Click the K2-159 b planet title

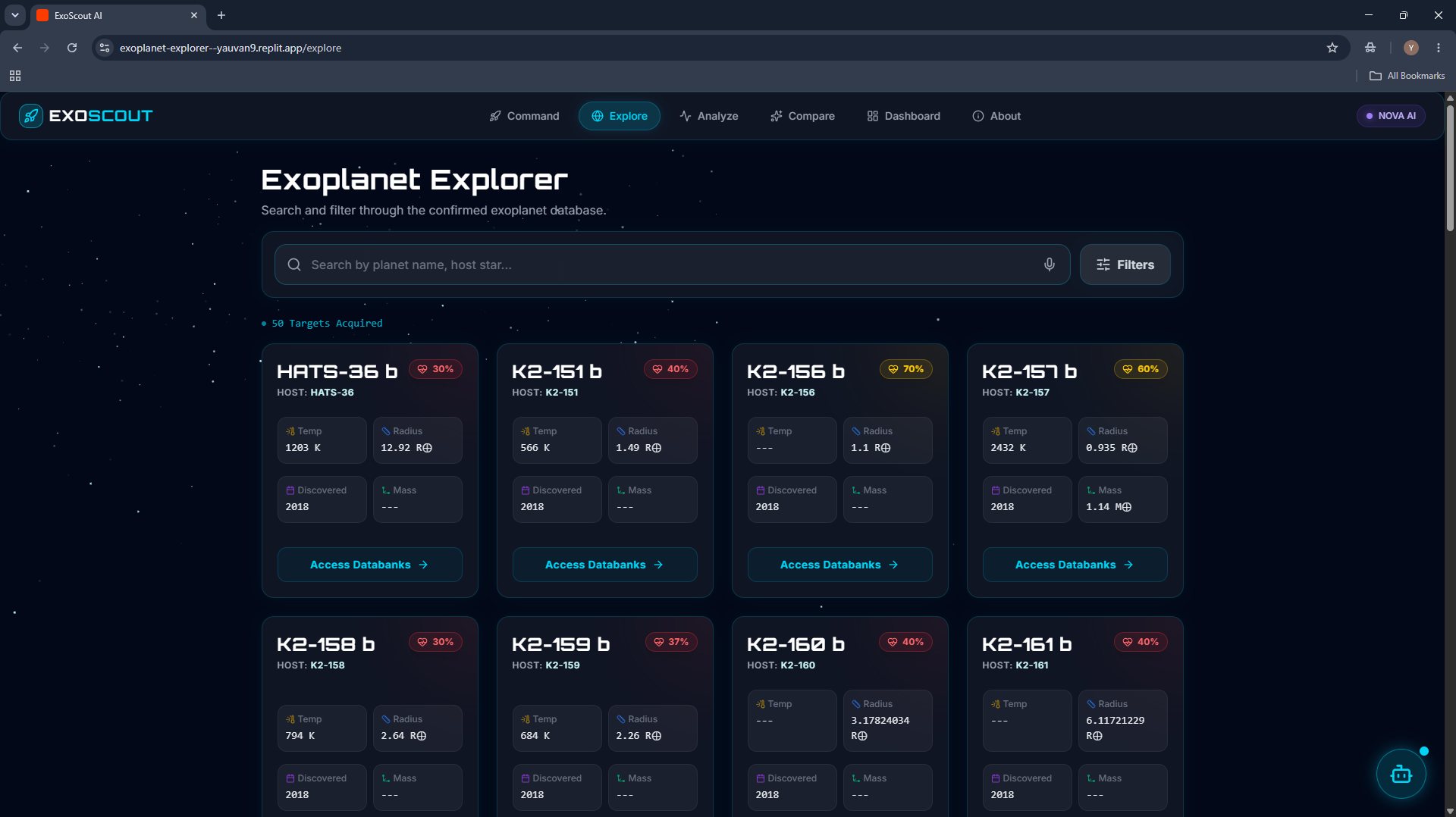560,644
